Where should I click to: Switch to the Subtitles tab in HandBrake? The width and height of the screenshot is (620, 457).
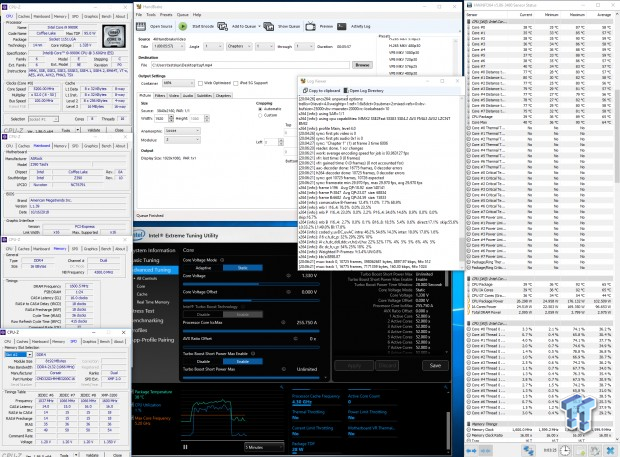click(204, 96)
